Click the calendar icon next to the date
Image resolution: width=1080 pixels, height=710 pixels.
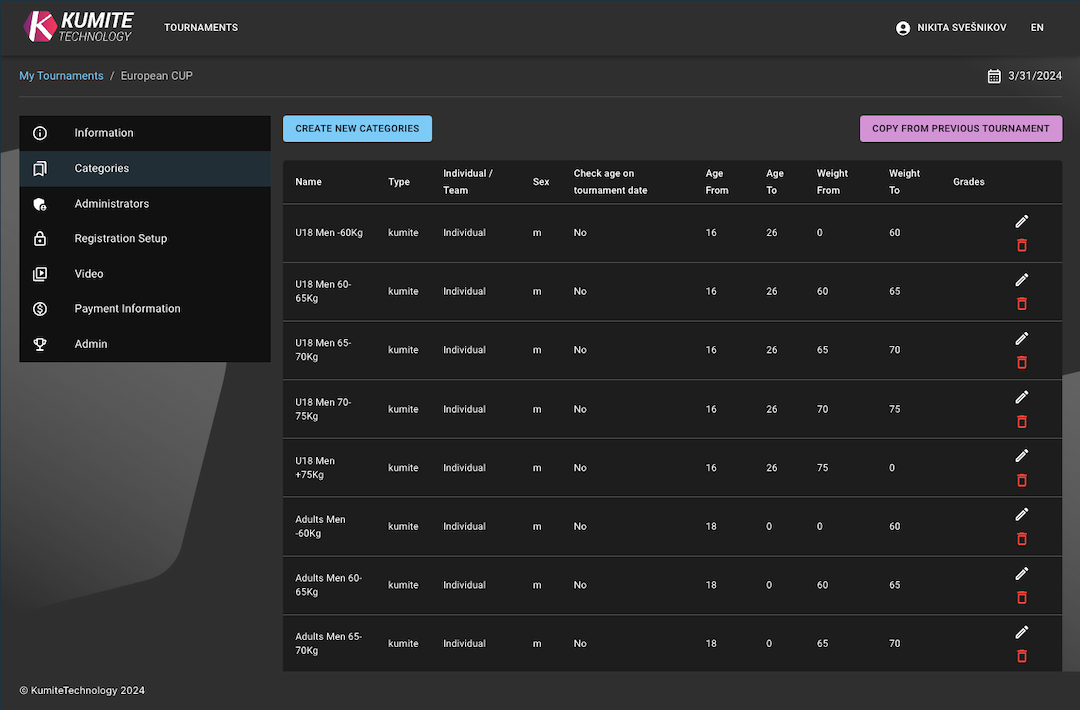coord(994,75)
